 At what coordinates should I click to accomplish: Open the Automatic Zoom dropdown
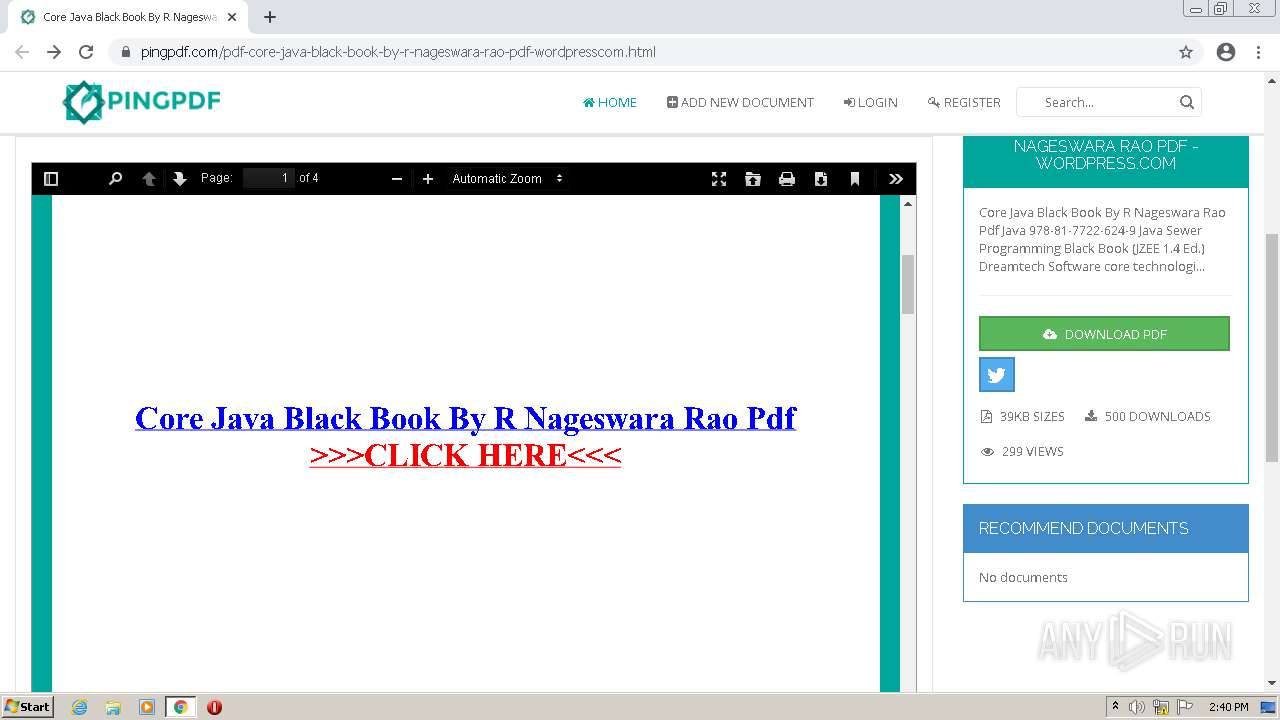pos(508,179)
